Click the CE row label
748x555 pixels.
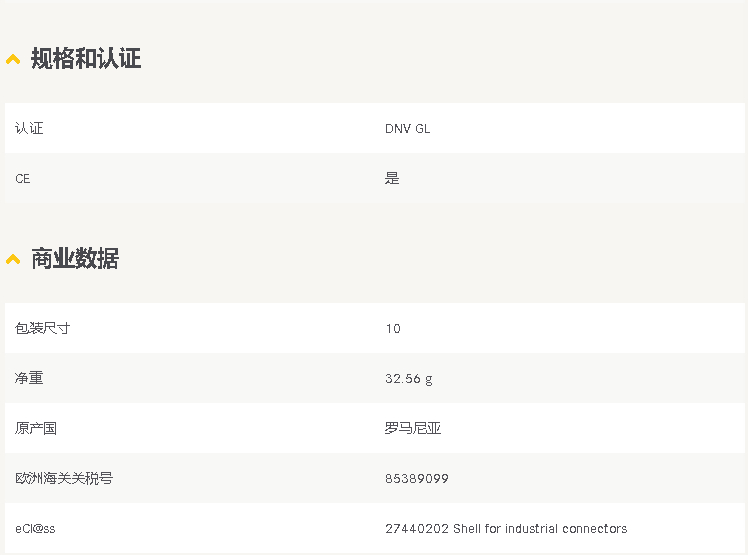22,178
